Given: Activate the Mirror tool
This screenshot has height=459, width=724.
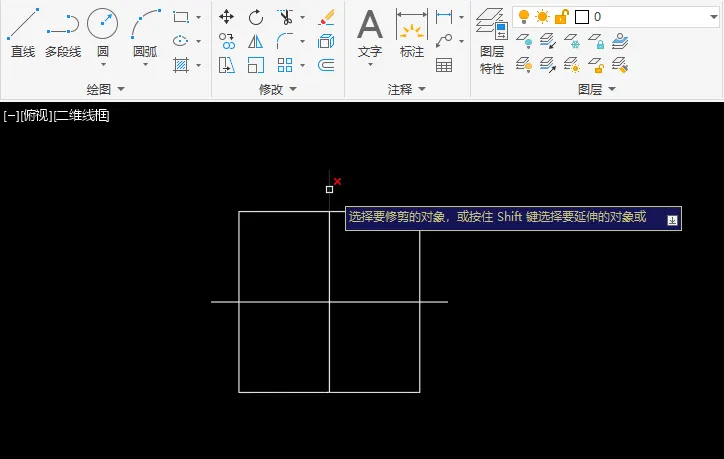Looking at the screenshot, I should (255, 41).
